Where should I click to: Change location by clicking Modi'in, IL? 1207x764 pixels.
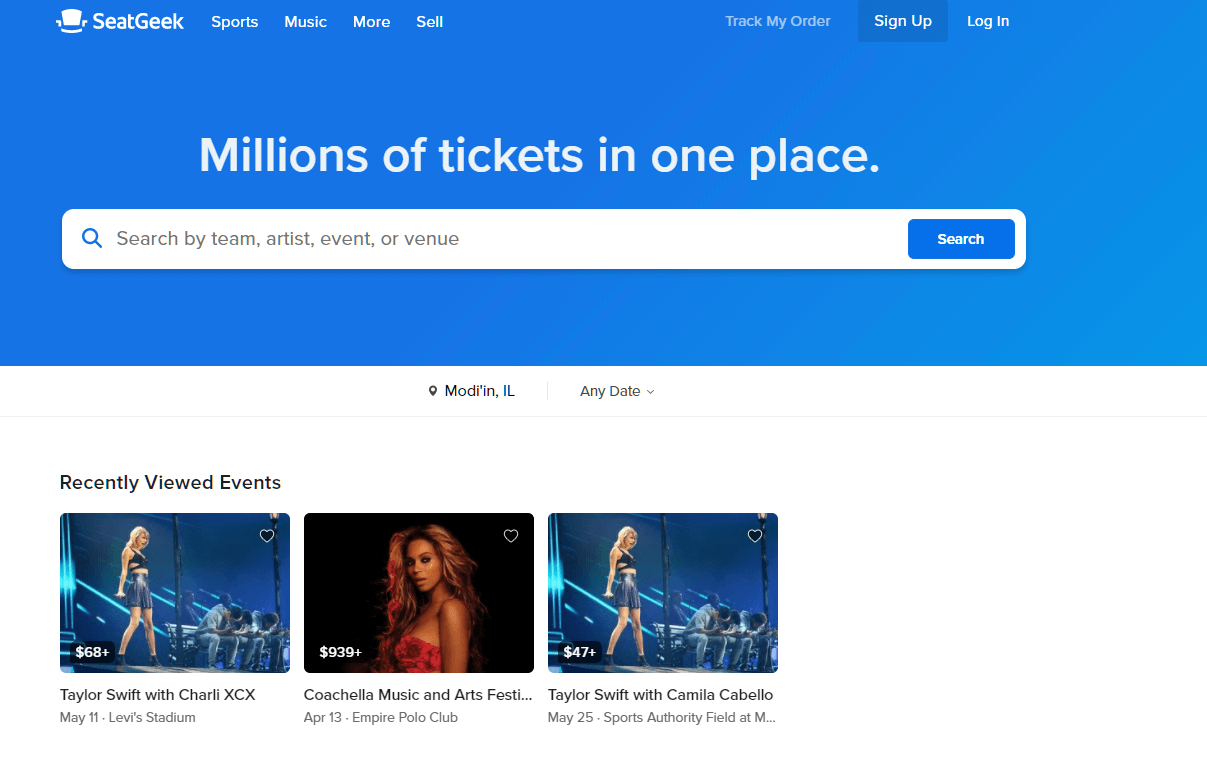click(x=479, y=391)
